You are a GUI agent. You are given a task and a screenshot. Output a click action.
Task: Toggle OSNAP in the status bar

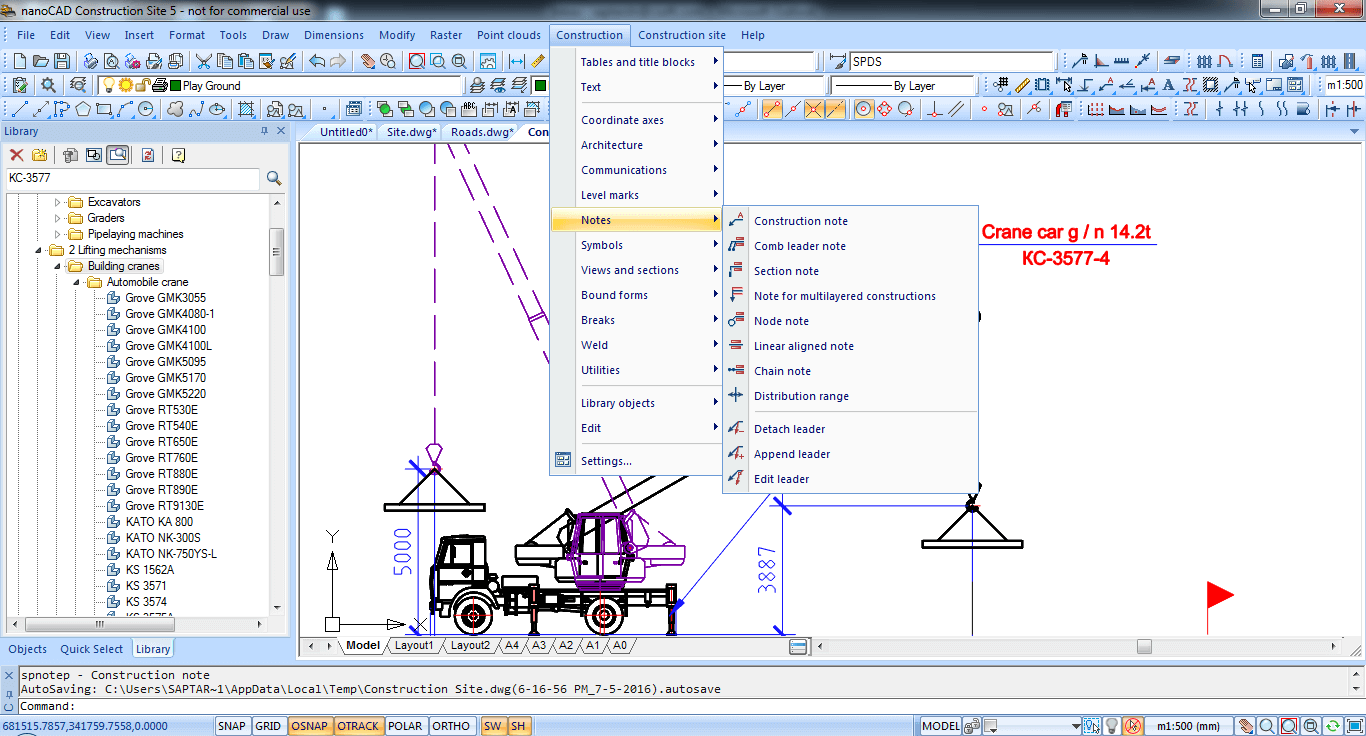[x=309, y=726]
